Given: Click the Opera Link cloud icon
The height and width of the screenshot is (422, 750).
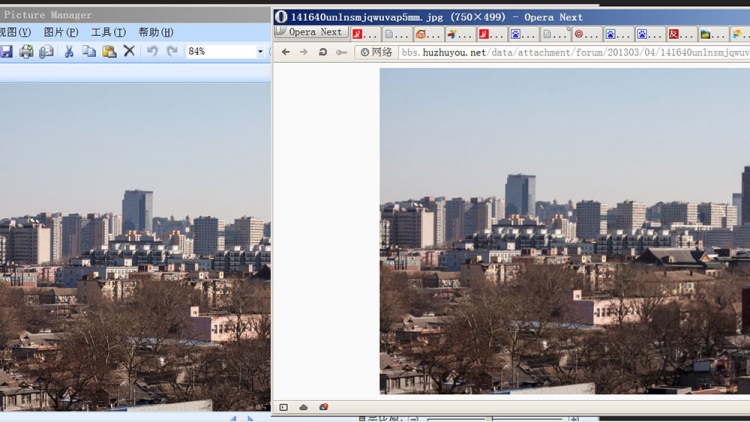Looking at the screenshot, I should tap(303, 407).
